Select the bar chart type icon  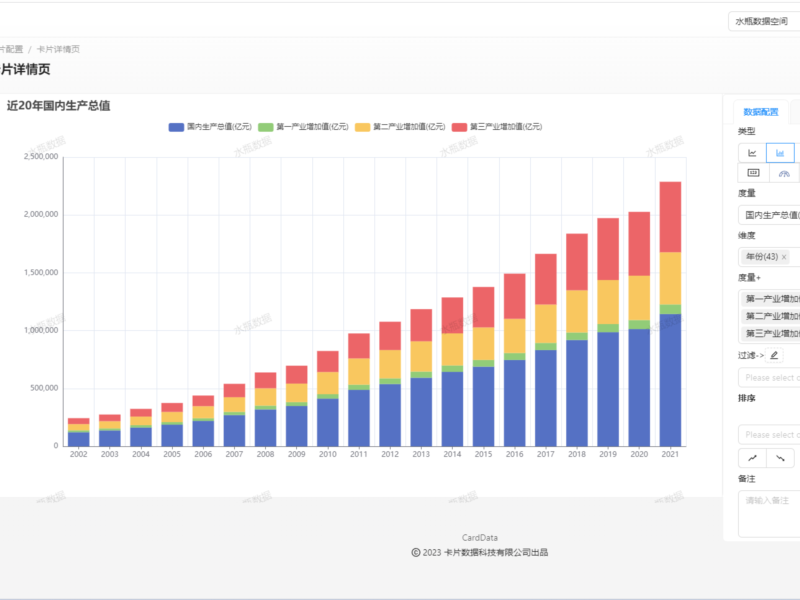pyautogui.click(x=780, y=153)
